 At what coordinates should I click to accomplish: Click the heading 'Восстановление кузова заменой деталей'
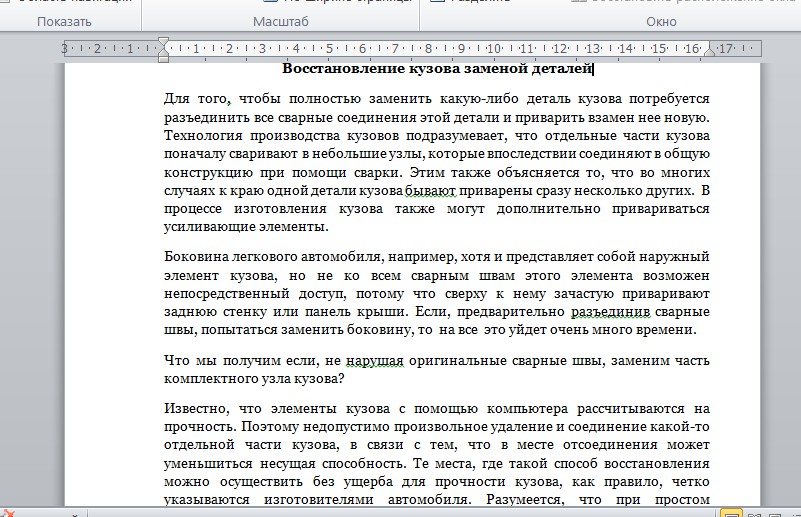click(x=437, y=68)
